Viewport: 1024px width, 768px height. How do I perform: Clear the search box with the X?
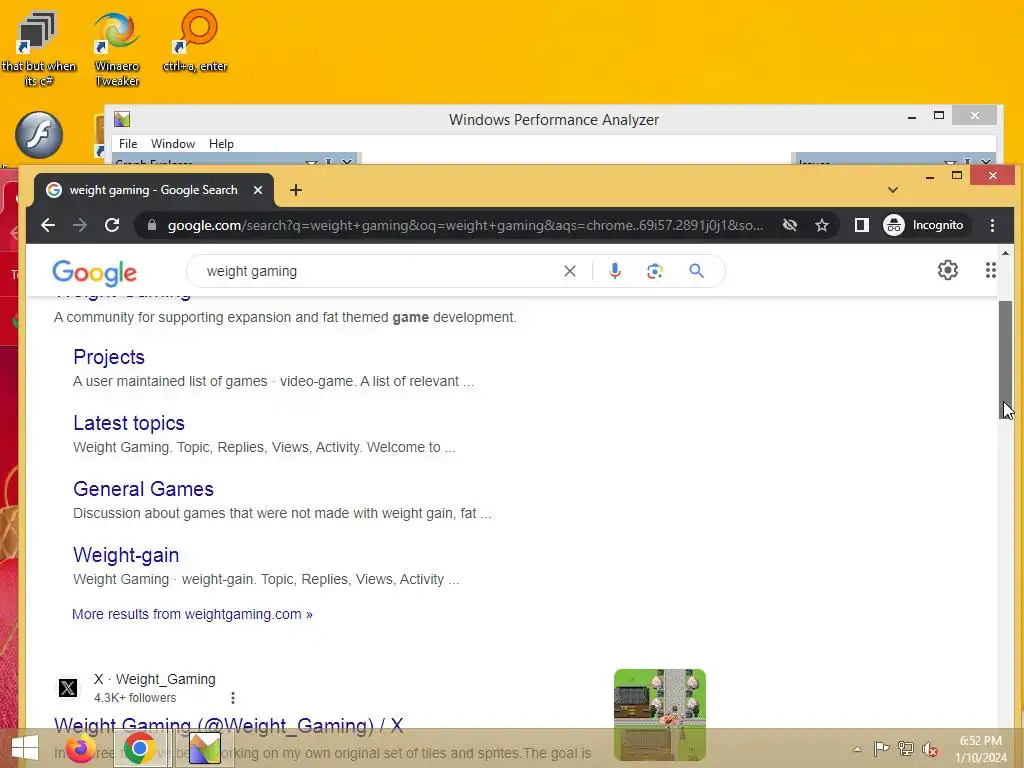pos(569,271)
